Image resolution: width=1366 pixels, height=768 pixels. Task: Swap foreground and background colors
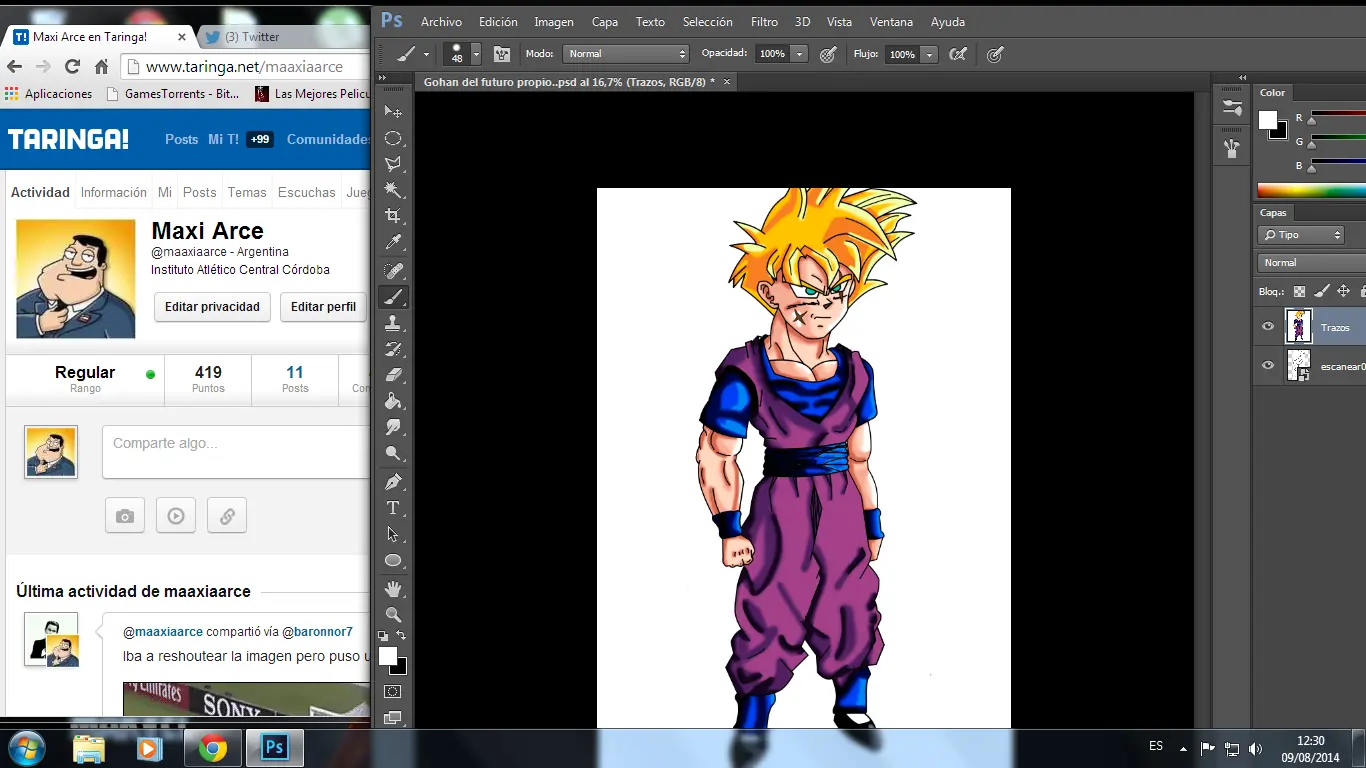[401, 635]
